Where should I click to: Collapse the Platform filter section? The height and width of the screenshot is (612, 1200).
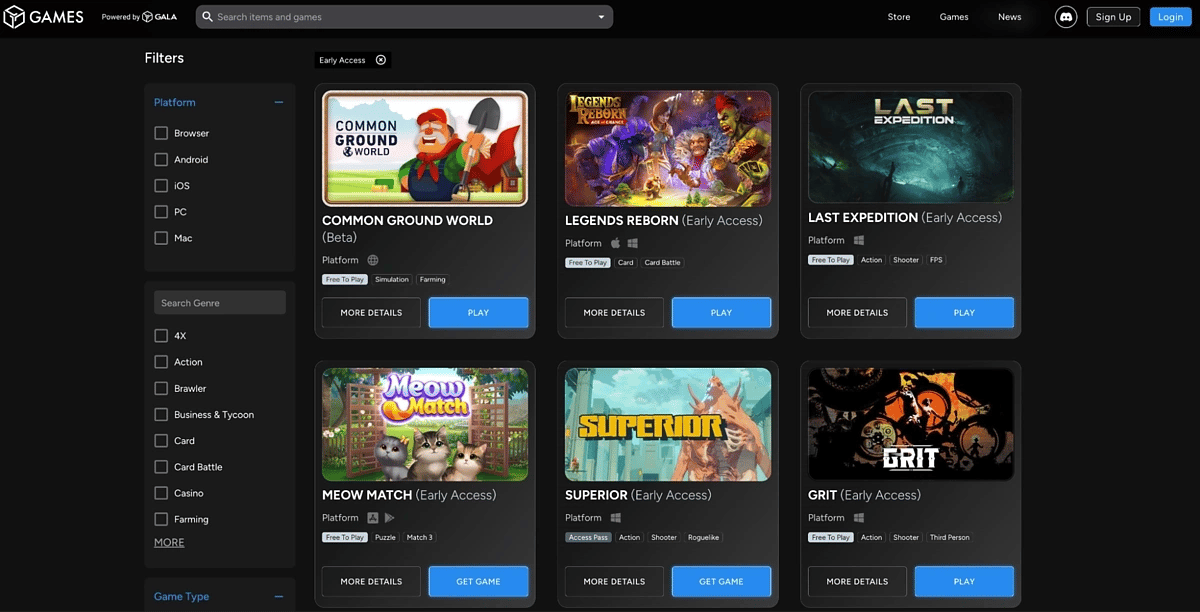(279, 102)
